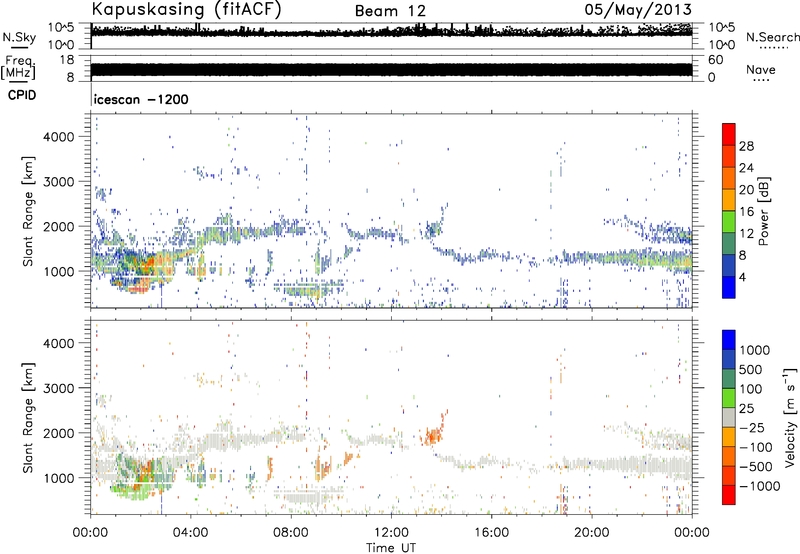Click the 2000 tick on the velocity panel

point(59,433)
